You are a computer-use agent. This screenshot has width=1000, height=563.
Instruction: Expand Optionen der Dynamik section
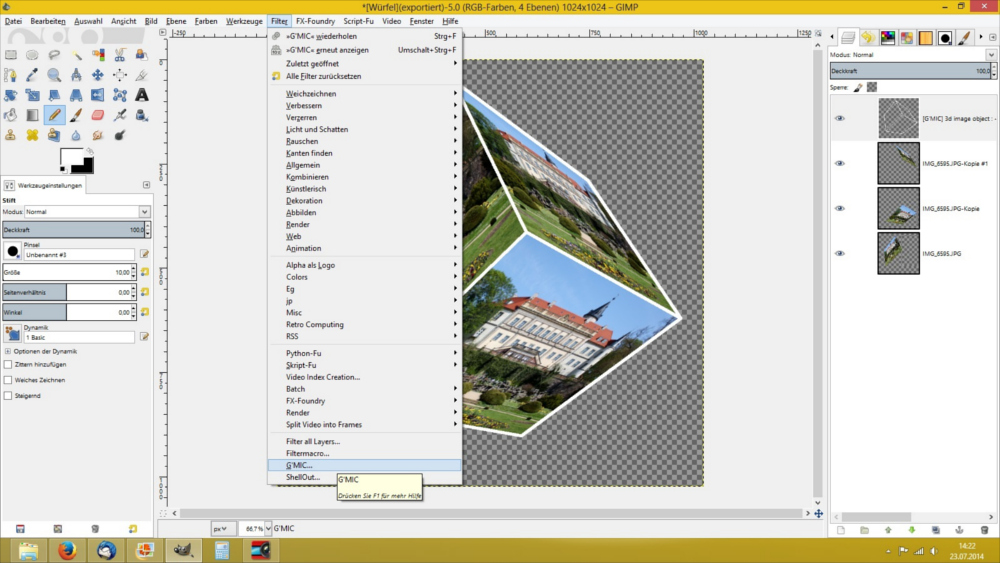8,351
